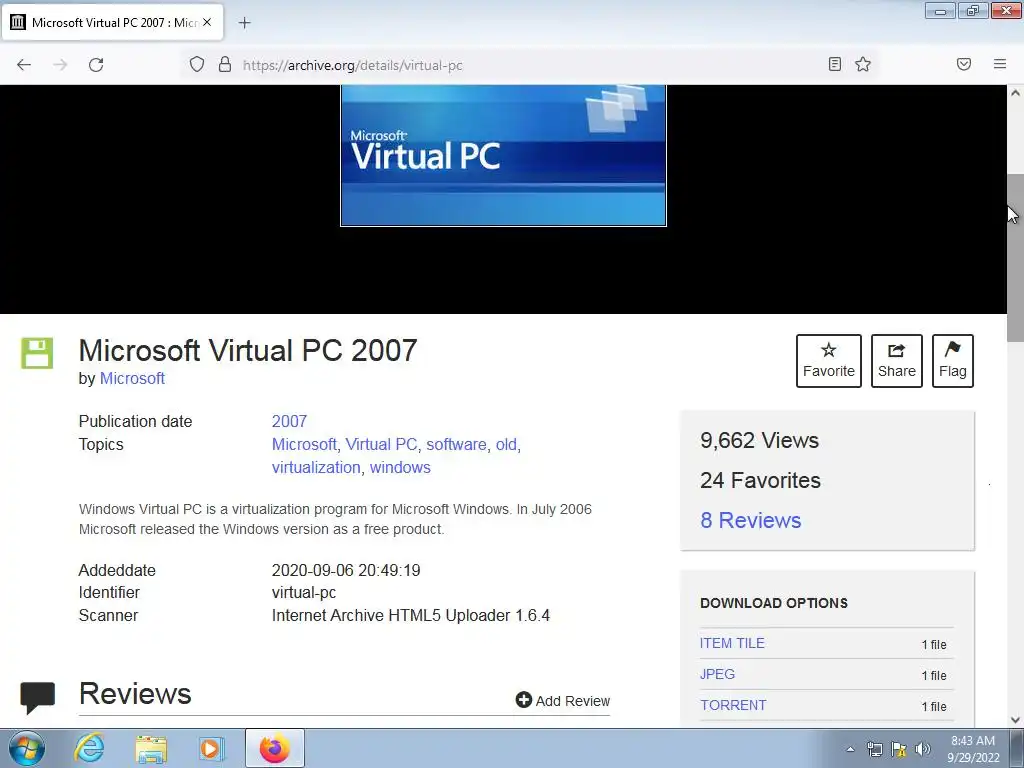Open the virtualization topic link
This screenshot has width=1024, height=768.
coord(316,468)
